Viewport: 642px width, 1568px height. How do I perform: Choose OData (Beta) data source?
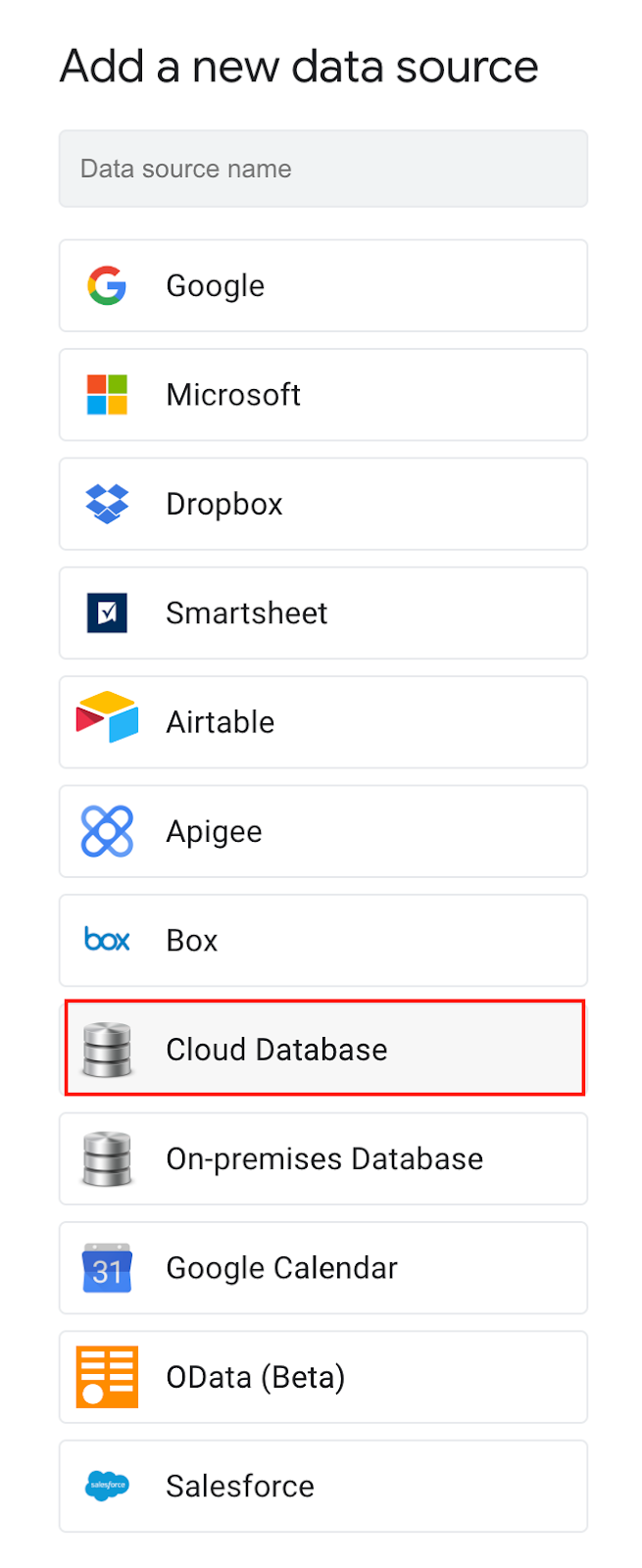click(x=323, y=1377)
